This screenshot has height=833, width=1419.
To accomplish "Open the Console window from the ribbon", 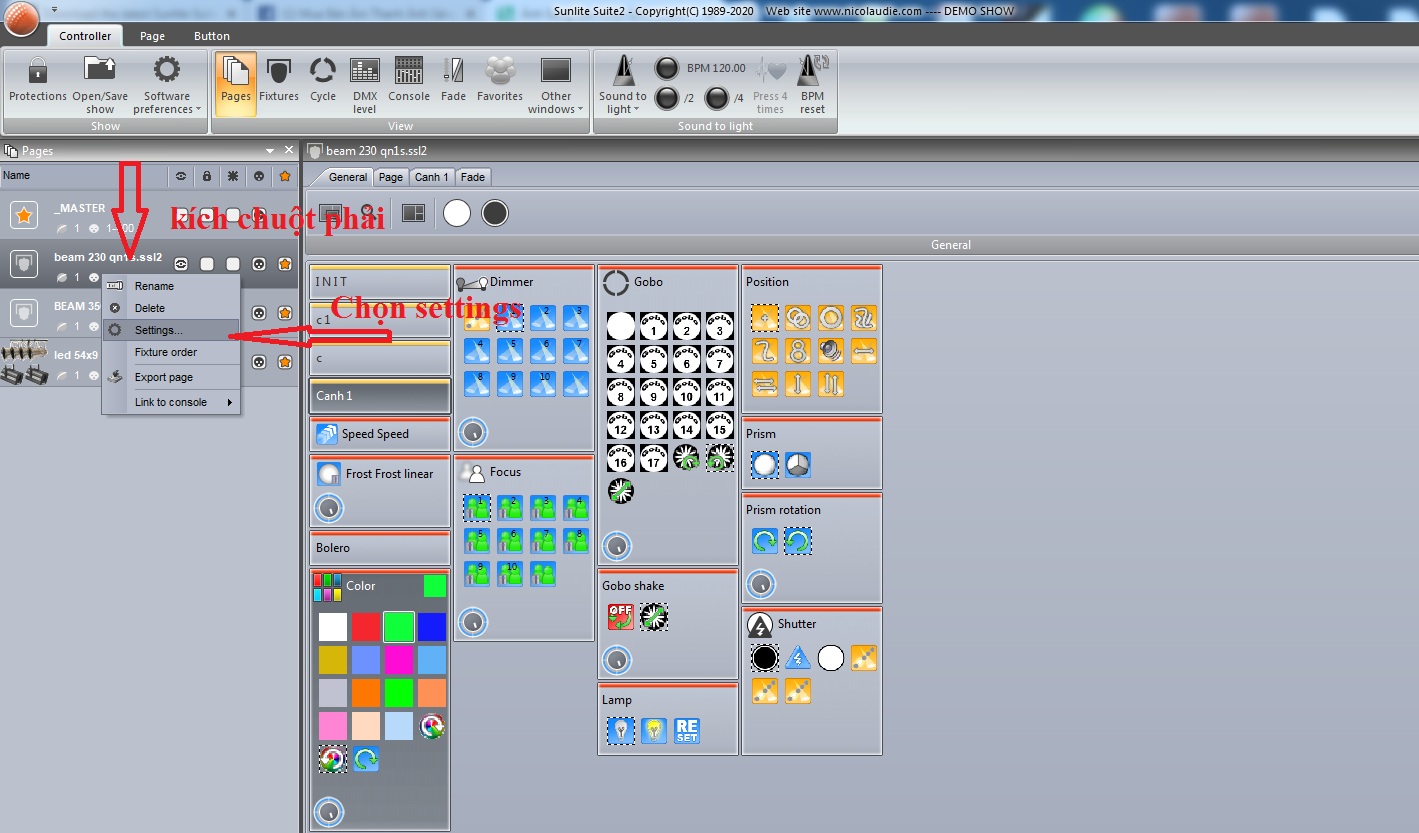I will tap(409, 82).
